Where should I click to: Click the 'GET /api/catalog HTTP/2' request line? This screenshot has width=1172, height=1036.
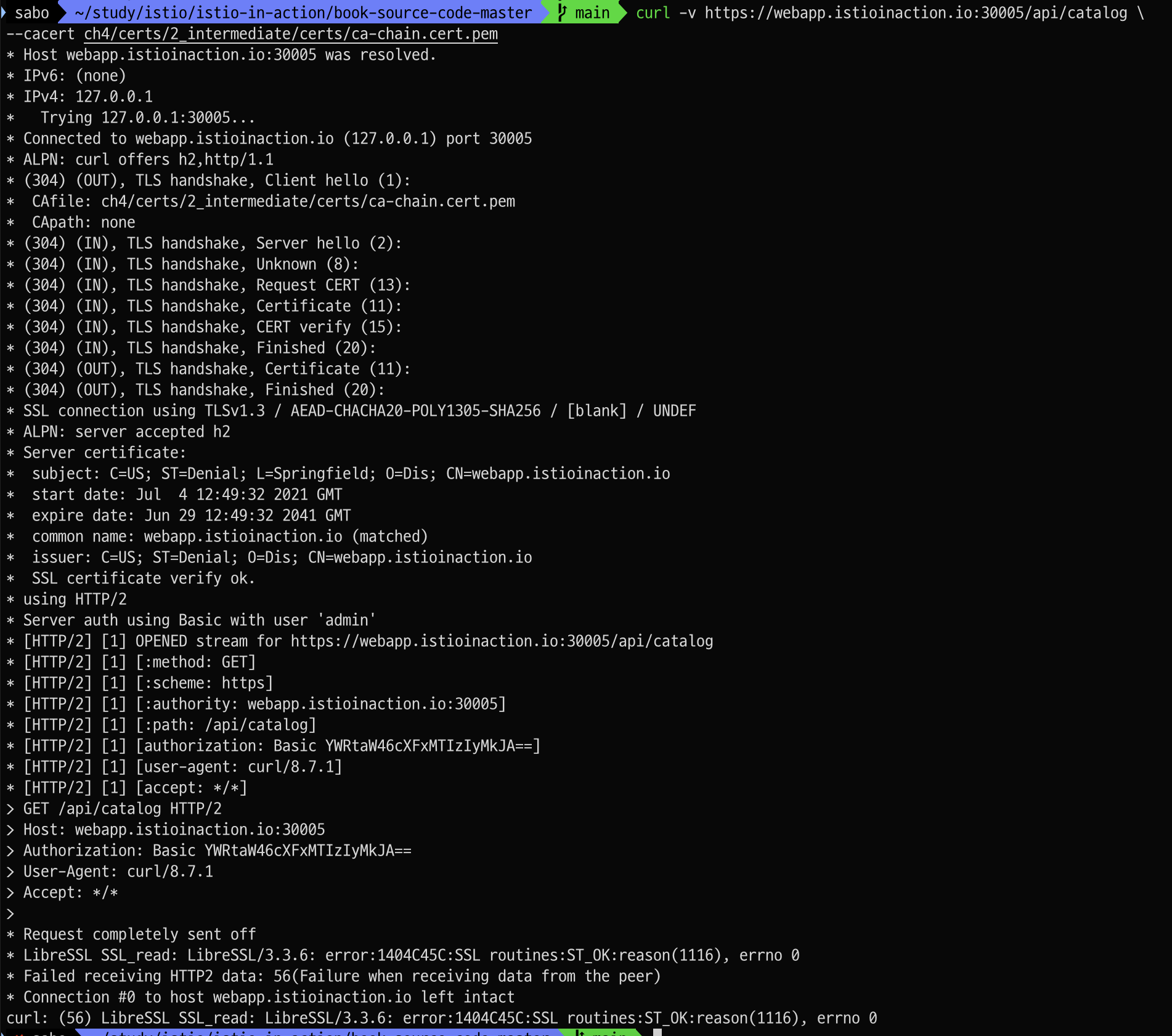[114, 809]
